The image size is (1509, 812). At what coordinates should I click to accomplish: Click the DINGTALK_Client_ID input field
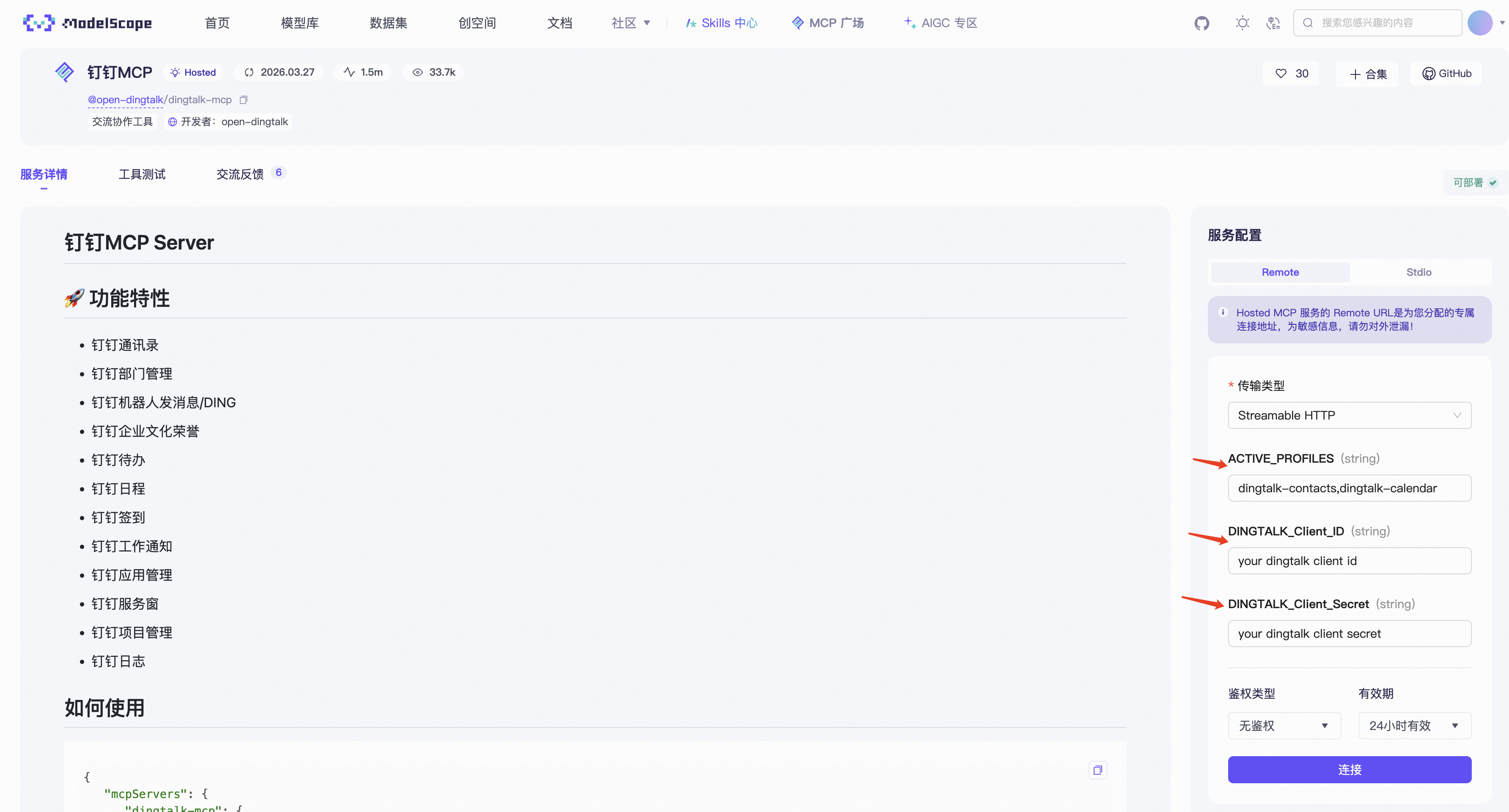(1349, 561)
